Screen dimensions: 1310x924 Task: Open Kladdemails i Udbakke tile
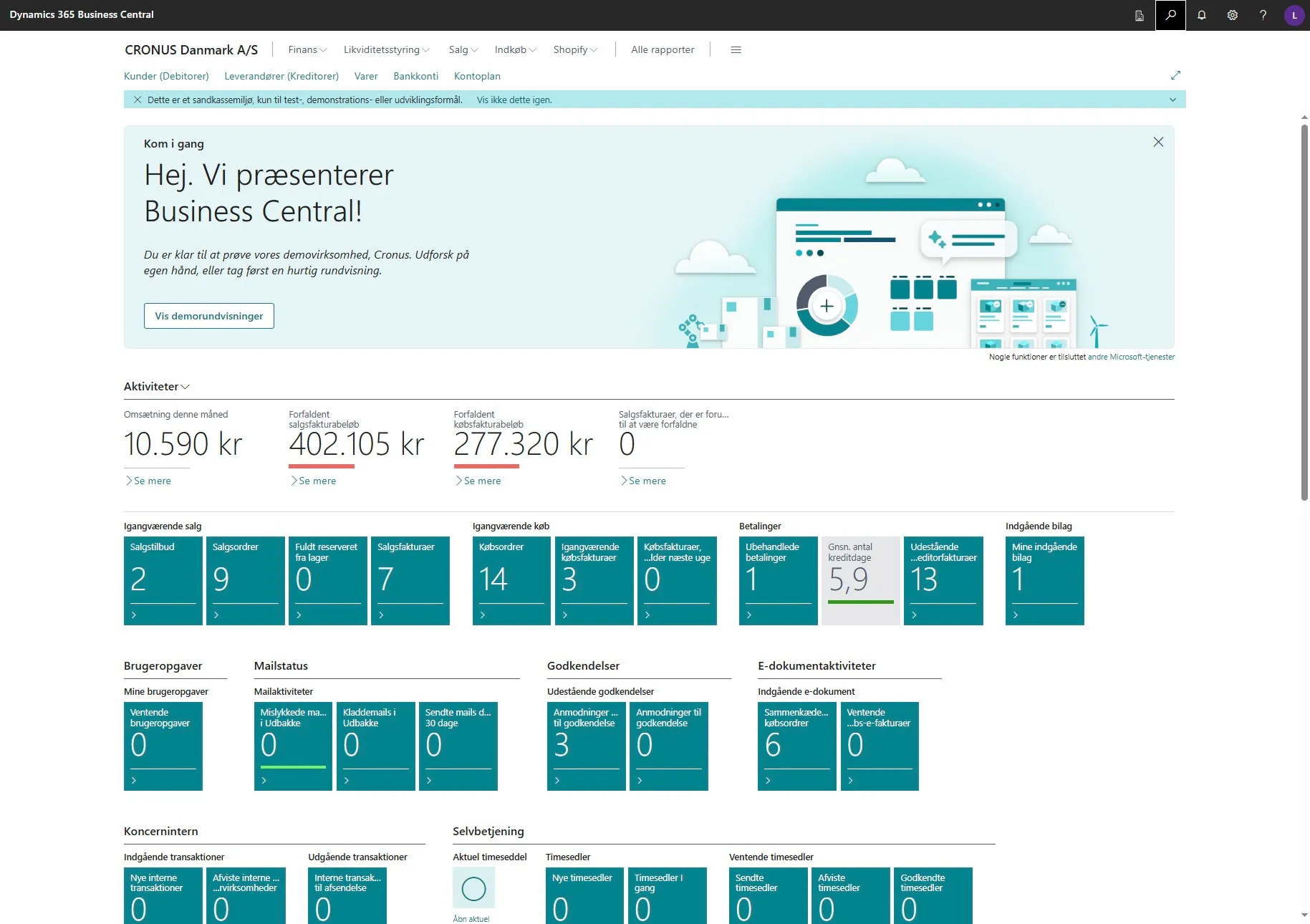point(376,746)
